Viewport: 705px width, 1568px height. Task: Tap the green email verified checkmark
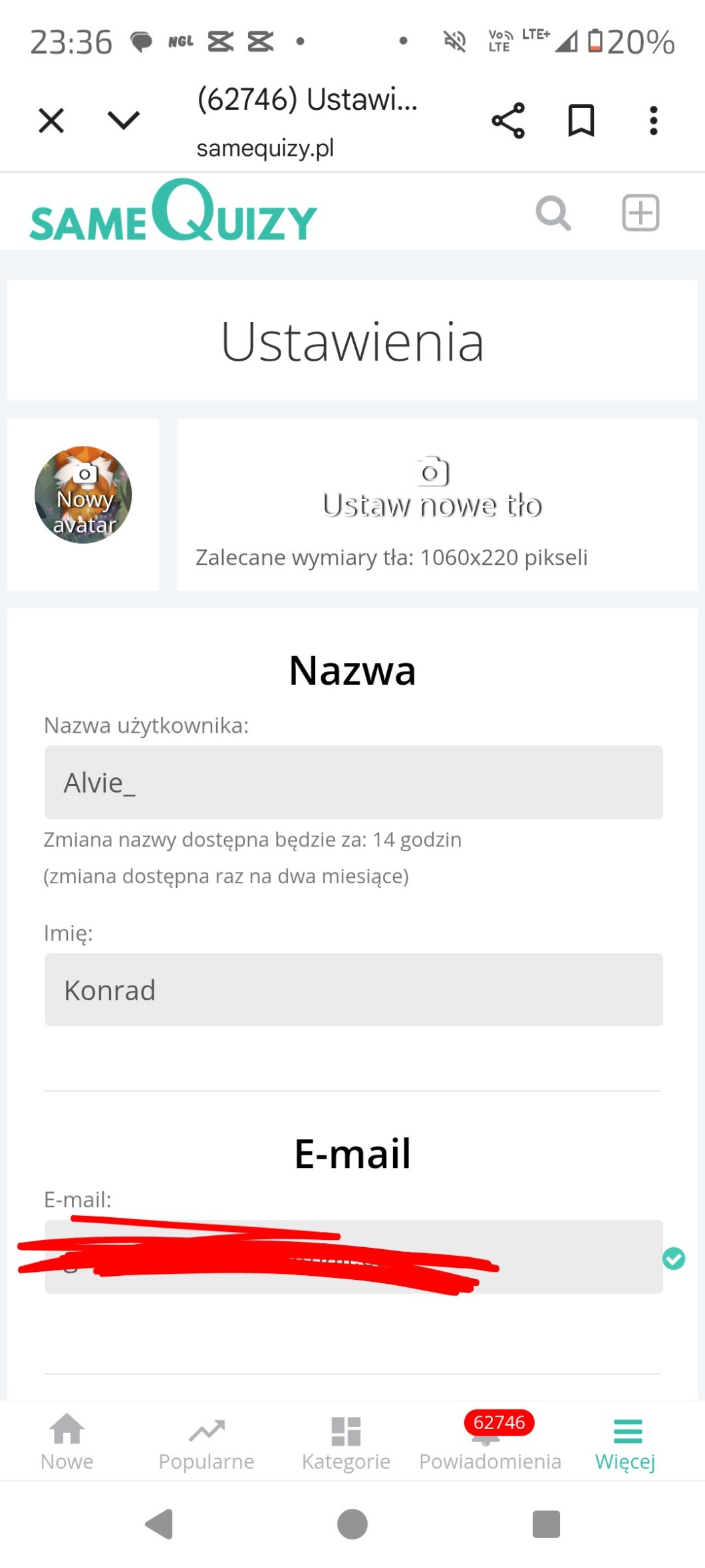point(673,1258)
